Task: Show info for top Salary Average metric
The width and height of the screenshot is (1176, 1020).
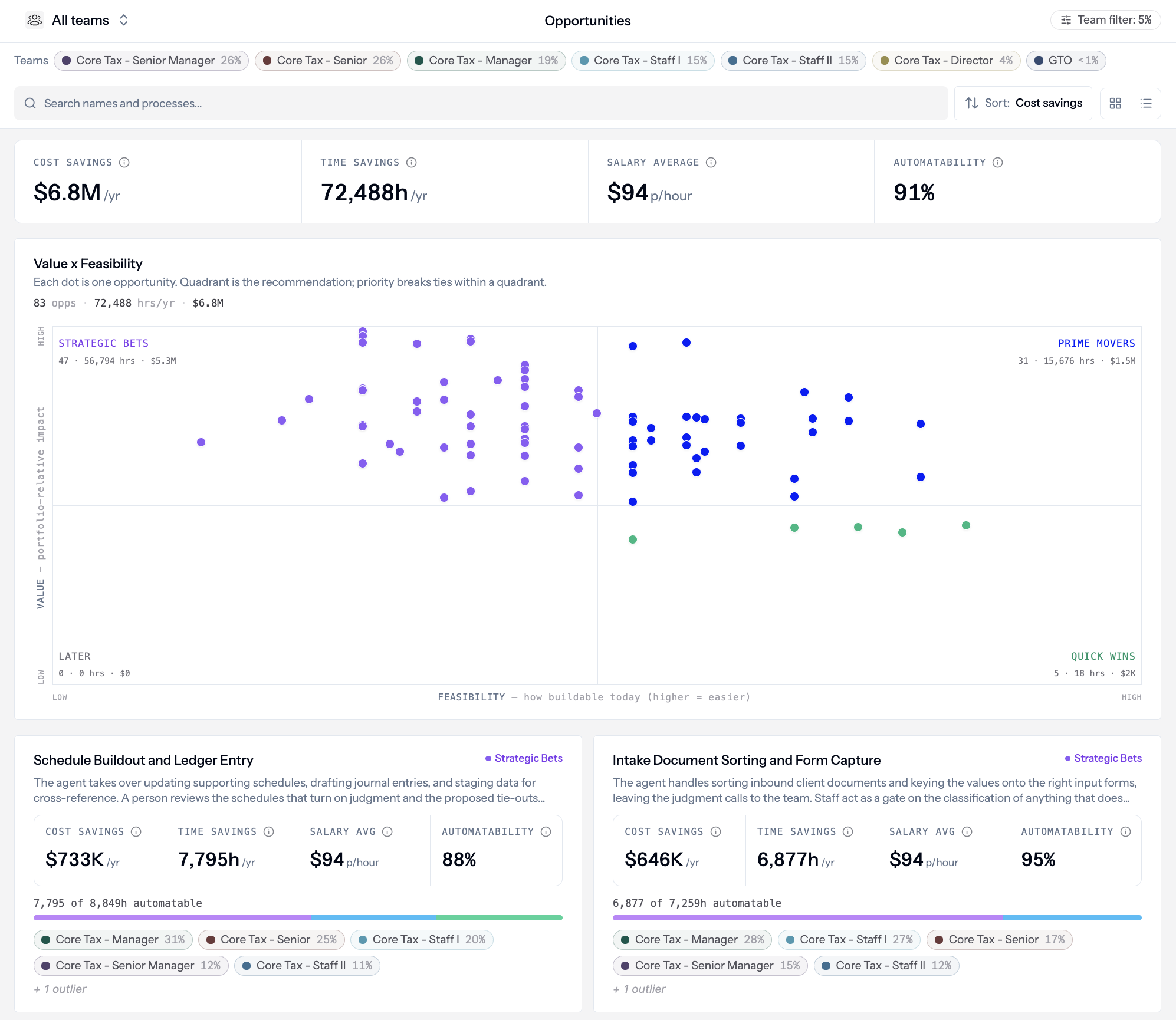Action: coord(711,162)
